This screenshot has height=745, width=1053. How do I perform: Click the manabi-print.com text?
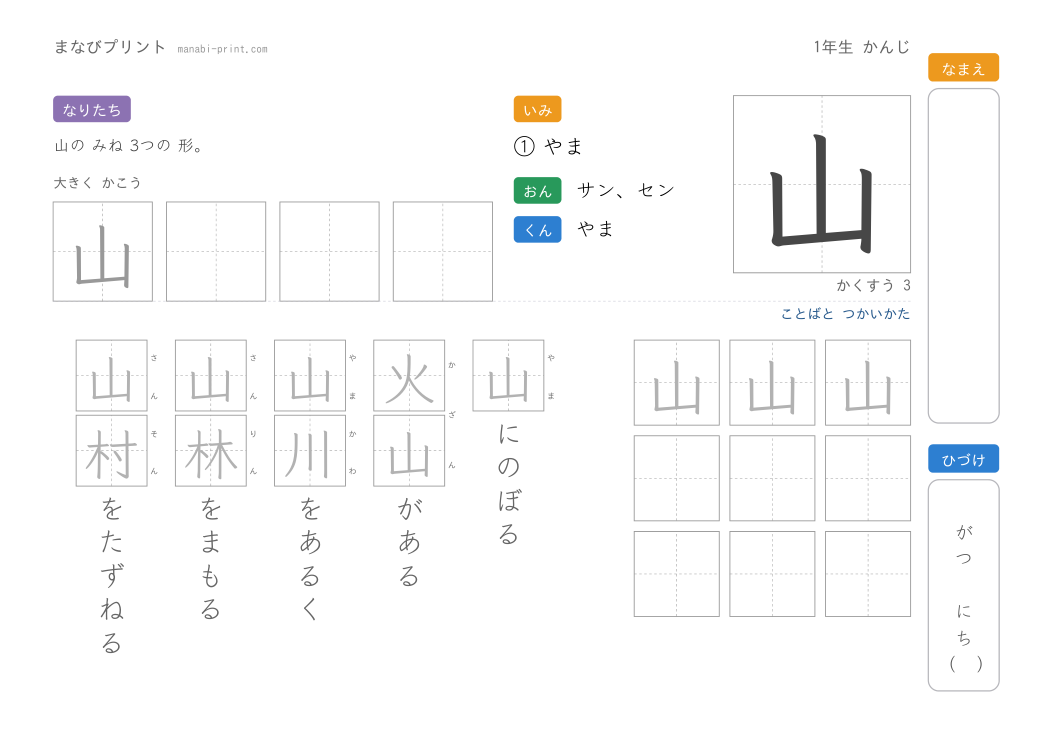tap(222, 49)
